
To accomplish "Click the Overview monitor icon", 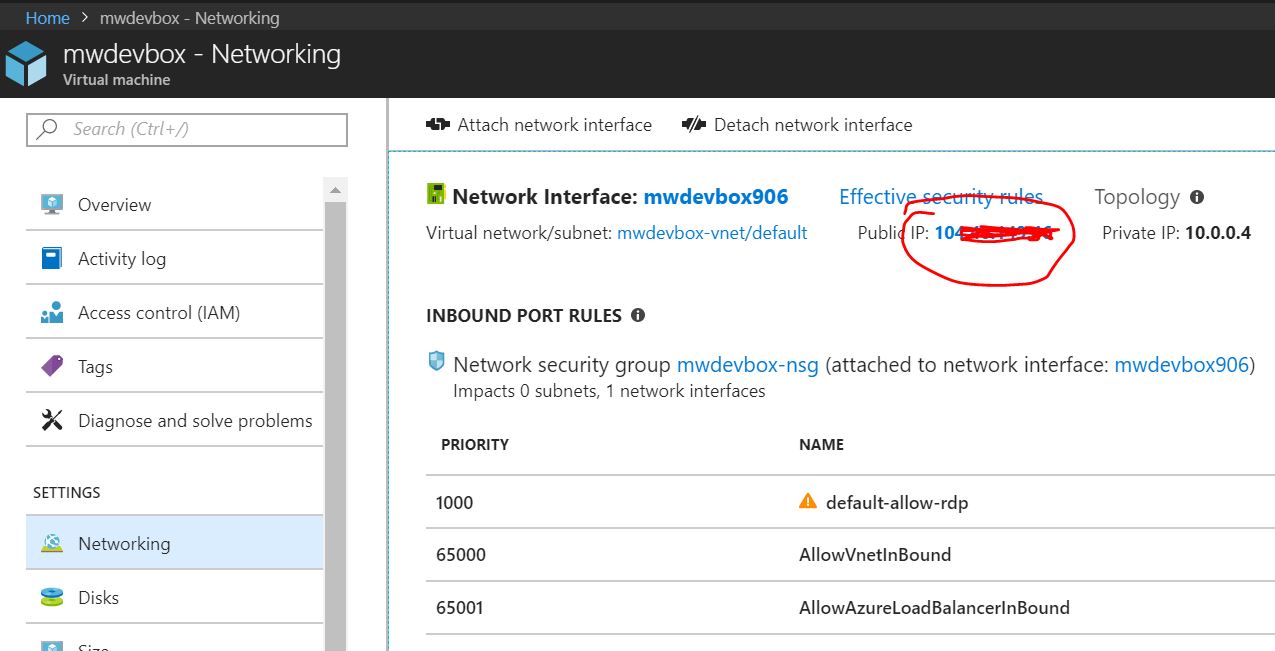I will coord(52,204).
